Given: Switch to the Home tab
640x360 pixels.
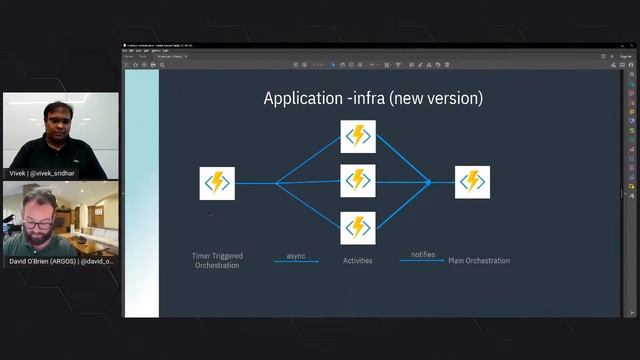Looking at the screenshot, I should (x=128, y=57).
